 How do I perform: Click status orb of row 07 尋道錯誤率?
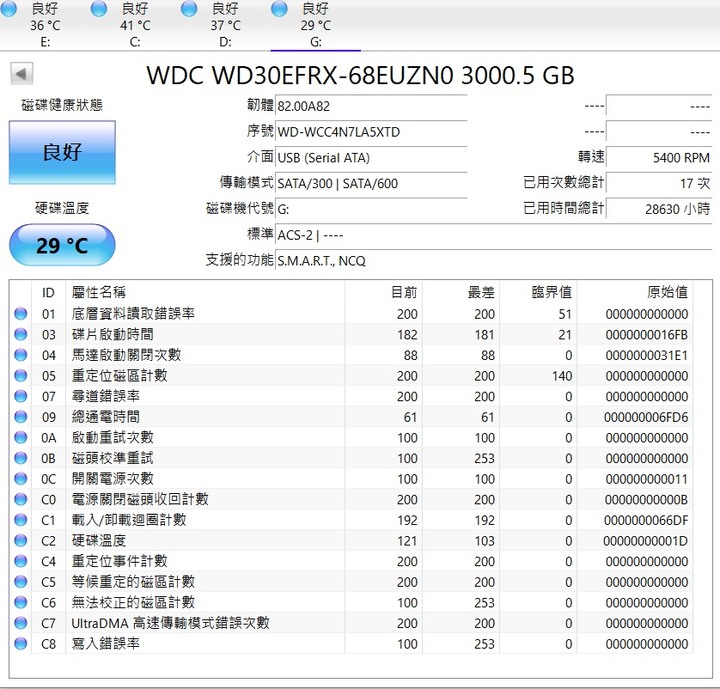tap(21, 396)
